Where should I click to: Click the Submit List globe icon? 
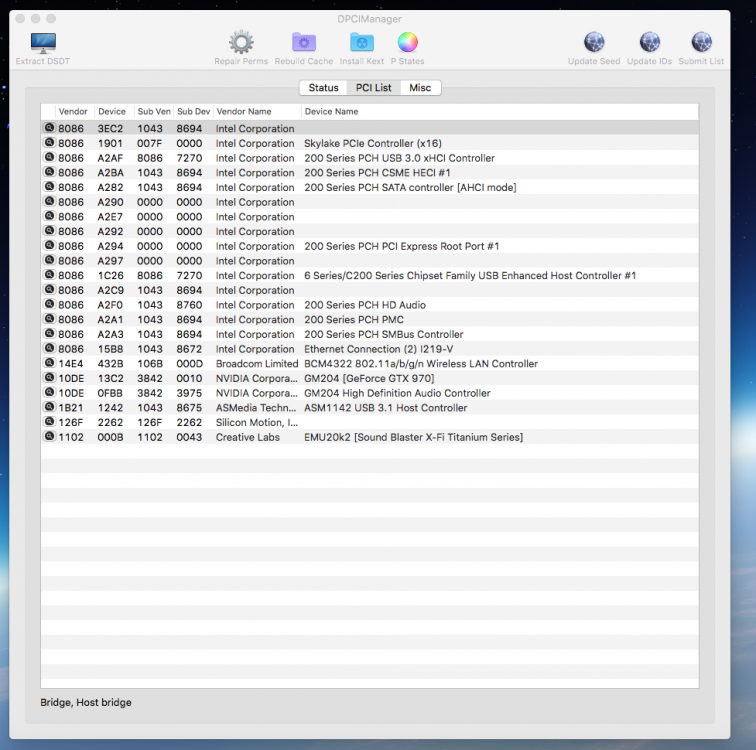[x=701, y=42]
